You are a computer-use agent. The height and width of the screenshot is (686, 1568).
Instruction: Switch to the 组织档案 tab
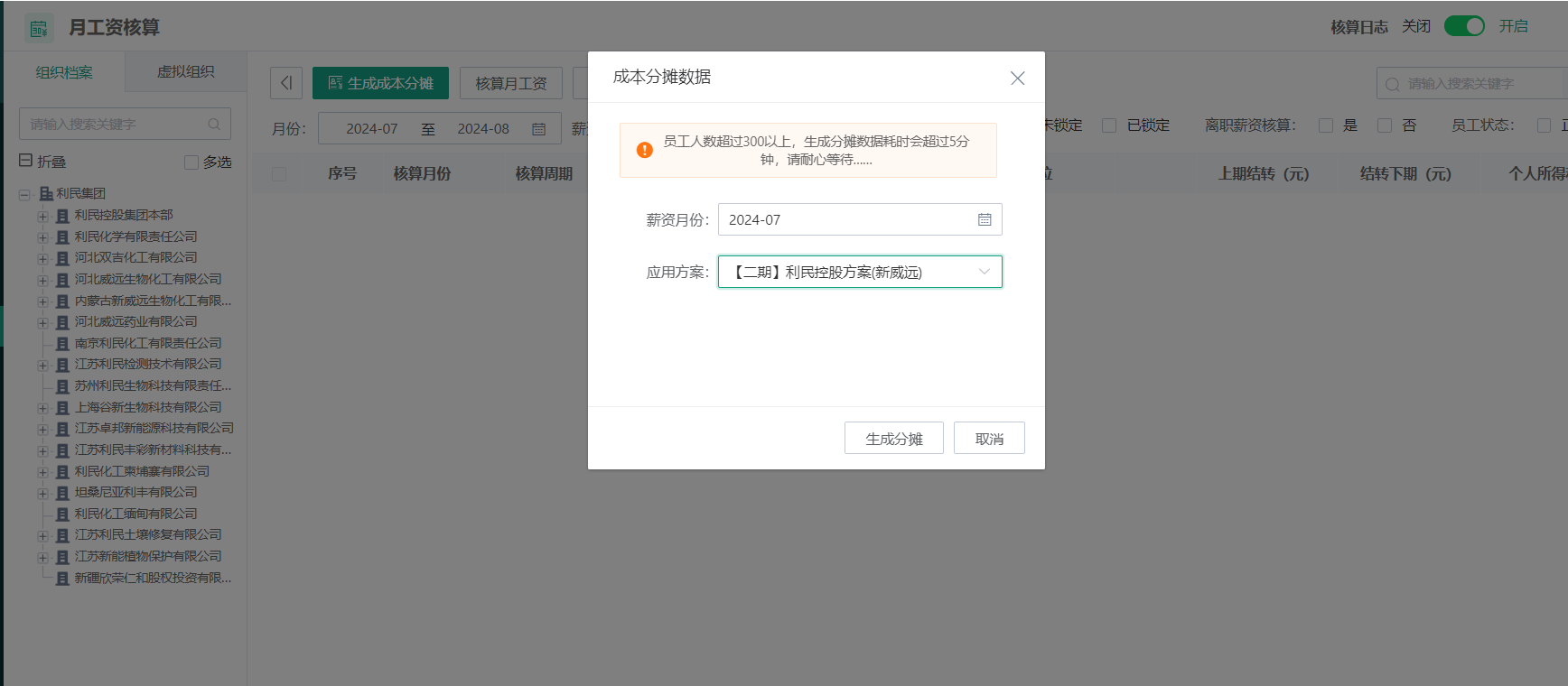(64, 72)
